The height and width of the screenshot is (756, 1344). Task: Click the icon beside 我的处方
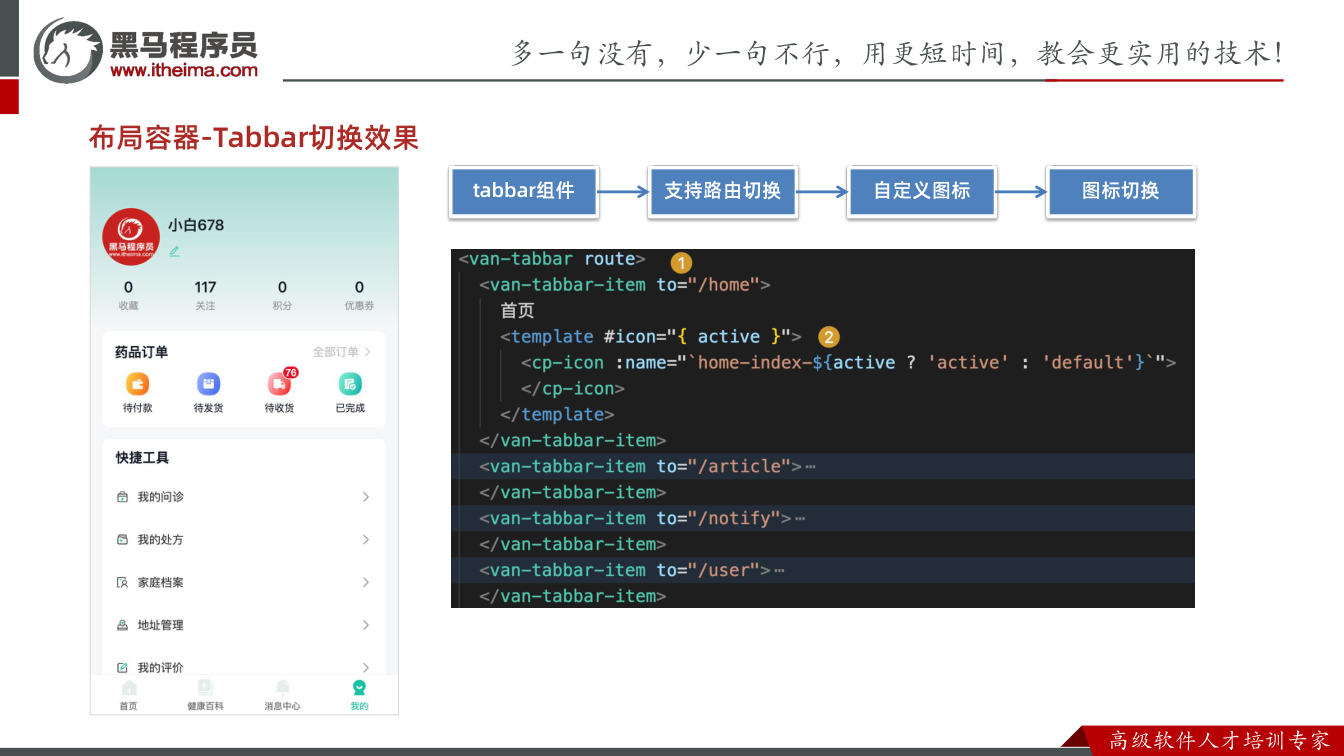pos(122,540)
